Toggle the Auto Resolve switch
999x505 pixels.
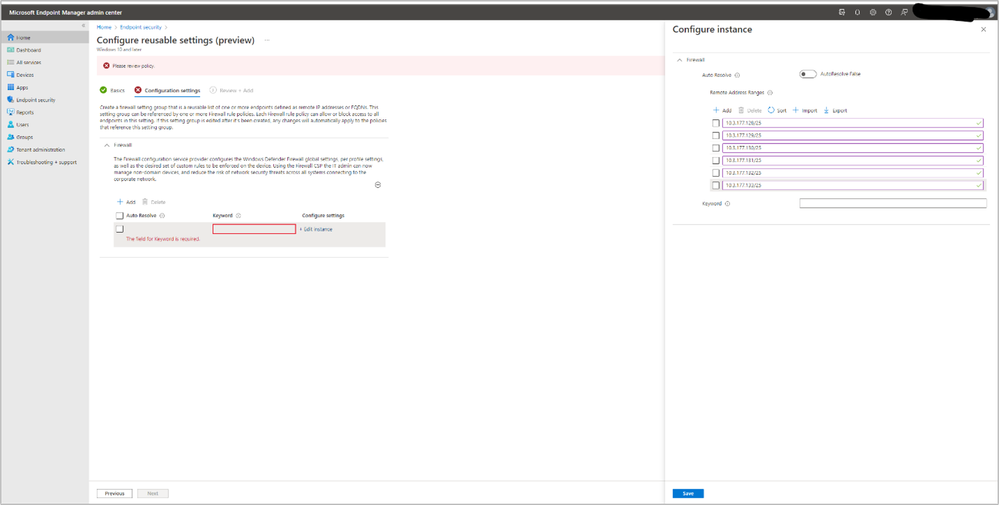tap(808, 75)
